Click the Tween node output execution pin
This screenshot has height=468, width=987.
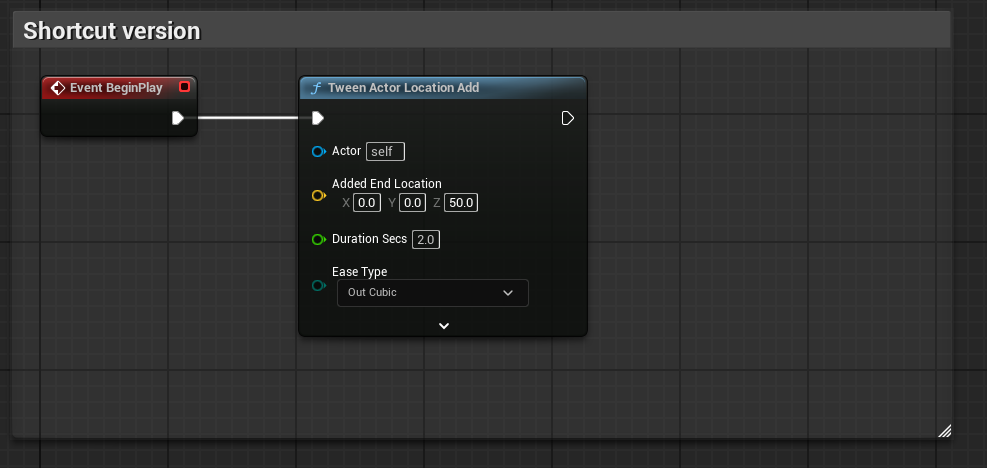click(567, 118)
